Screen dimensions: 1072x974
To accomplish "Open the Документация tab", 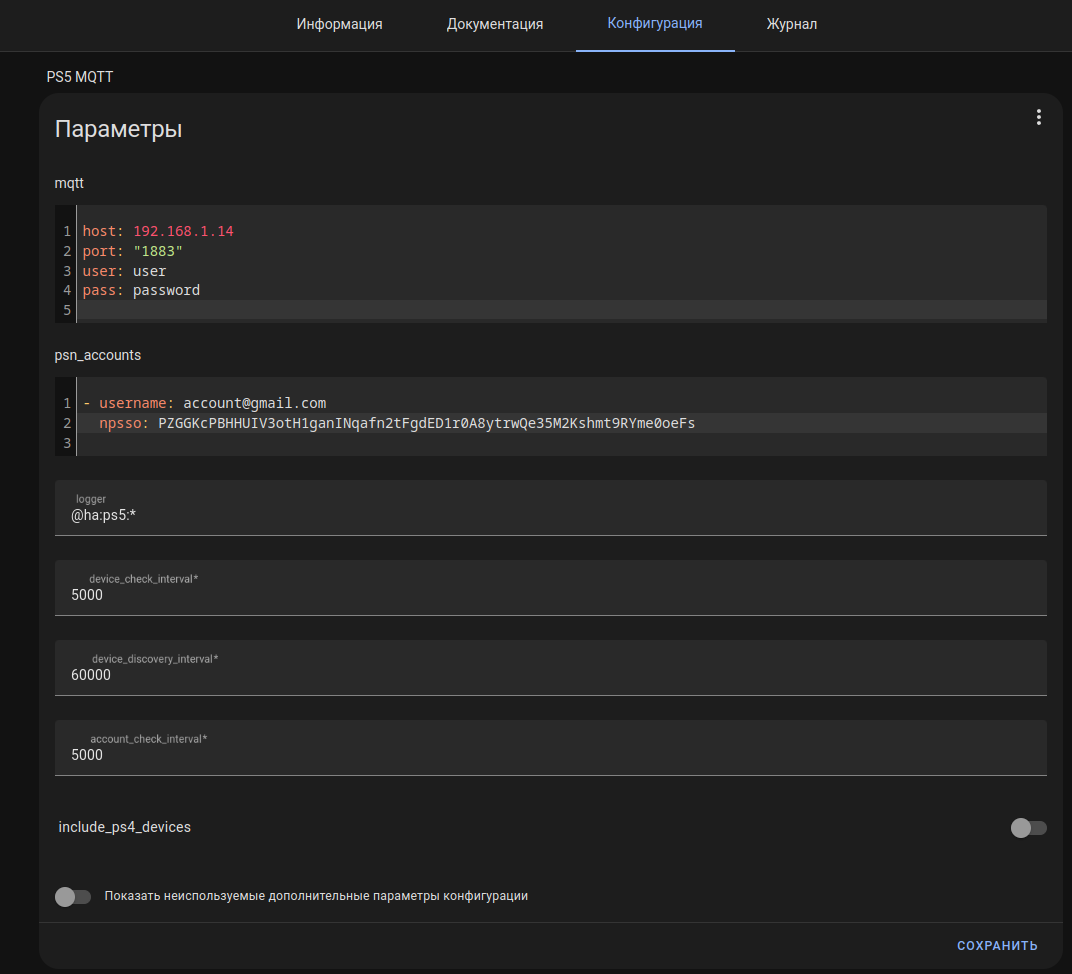I will pos(495,24).
